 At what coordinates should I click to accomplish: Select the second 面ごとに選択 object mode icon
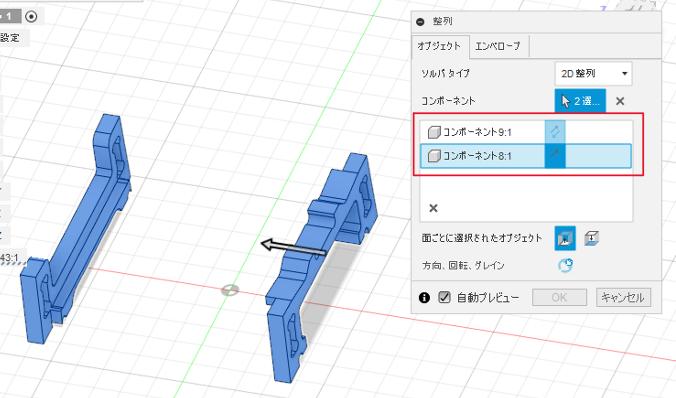coord(592,238)
